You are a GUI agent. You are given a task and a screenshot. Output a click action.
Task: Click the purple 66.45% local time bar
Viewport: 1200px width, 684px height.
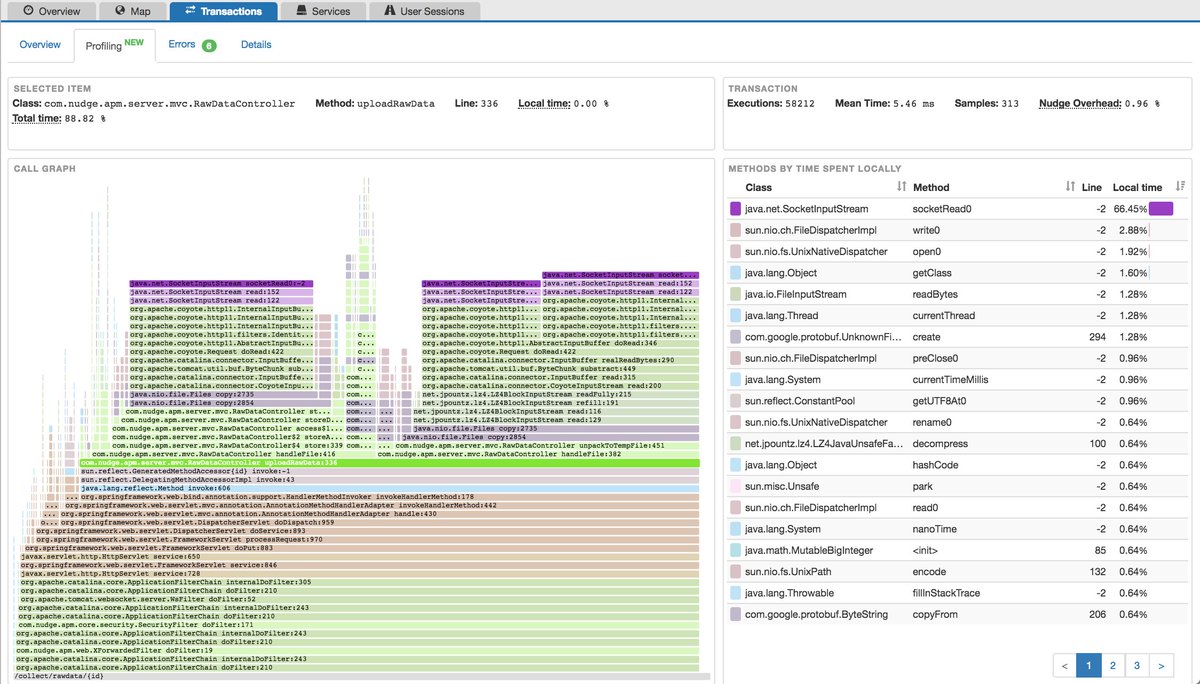tap(1161, 209)
